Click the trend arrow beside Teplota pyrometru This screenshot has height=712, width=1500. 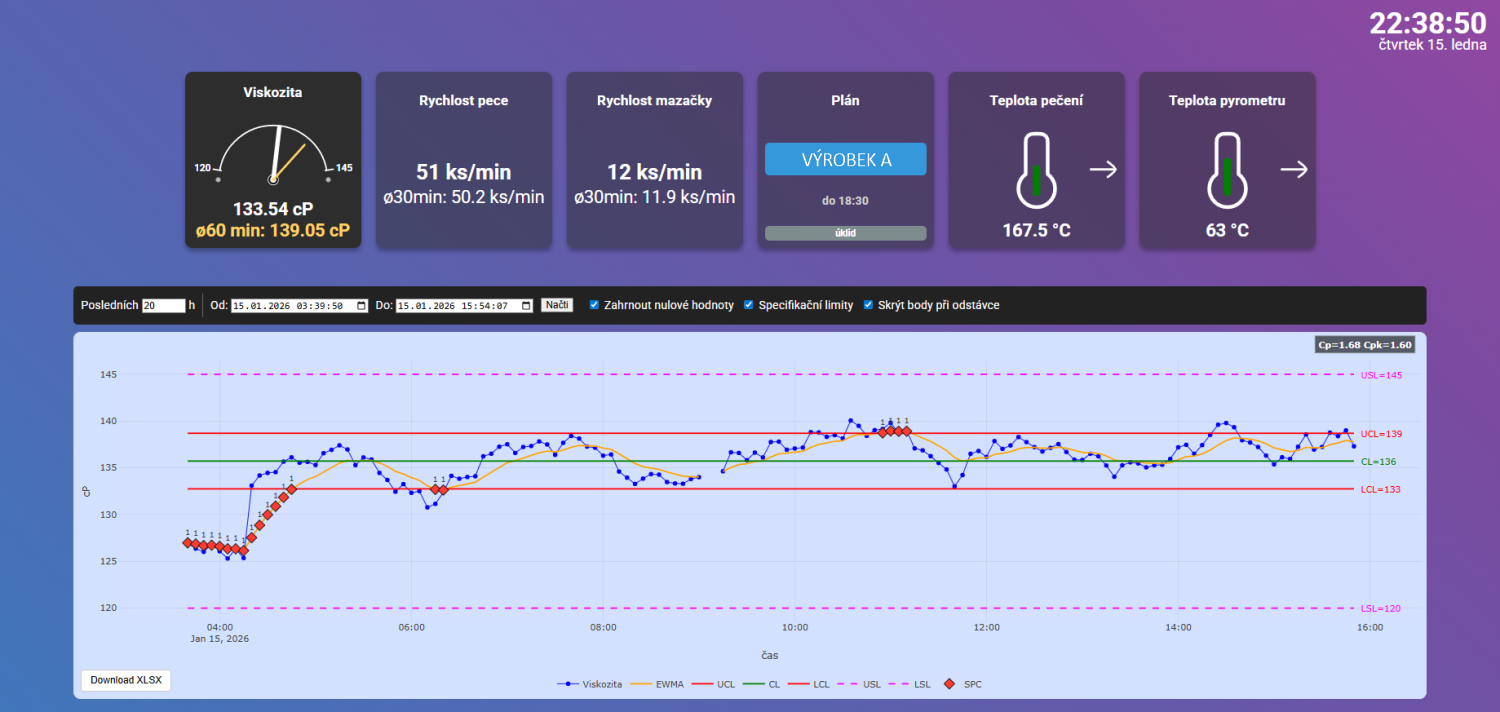1294,170
